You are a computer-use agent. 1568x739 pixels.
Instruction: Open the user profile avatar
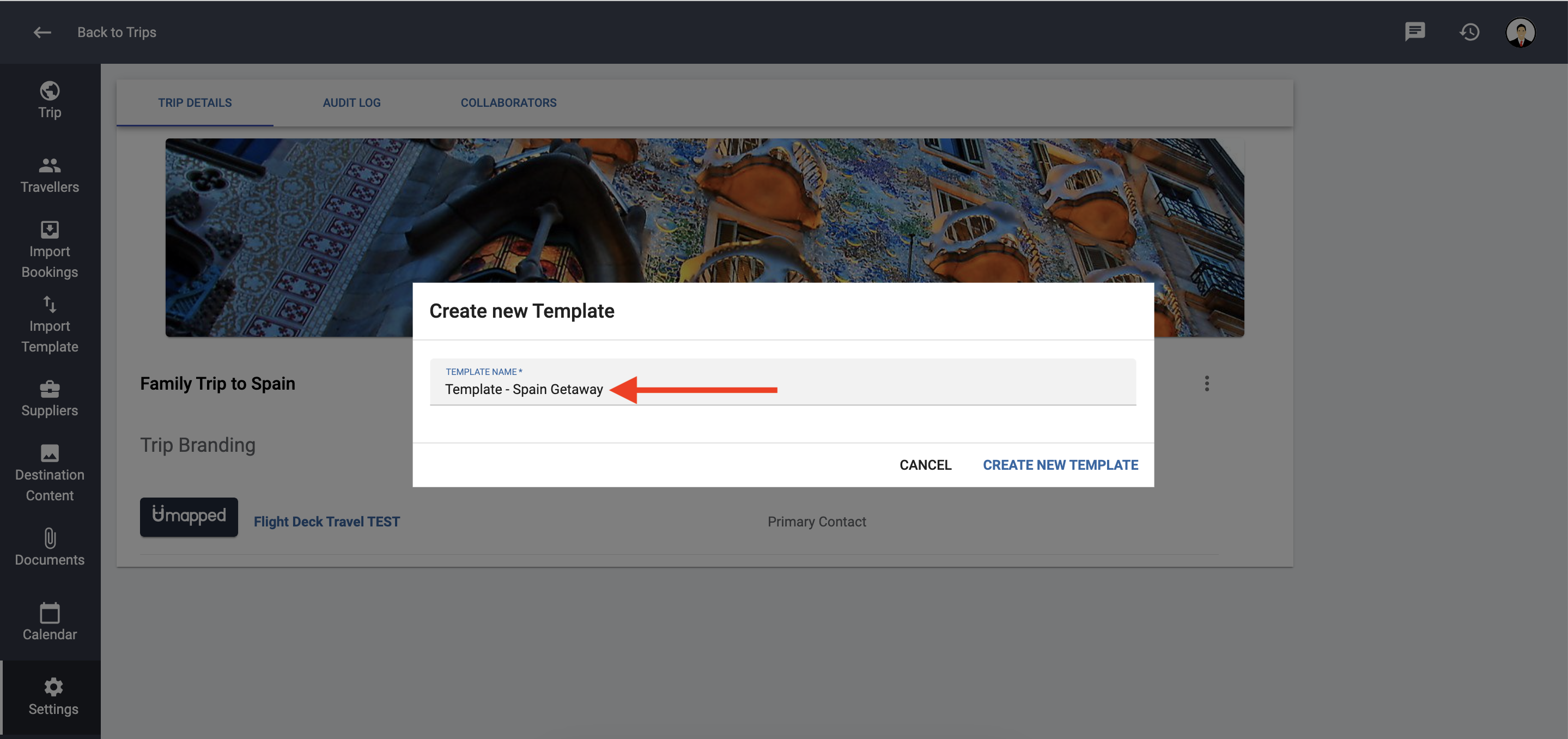tap(1521, 32)
